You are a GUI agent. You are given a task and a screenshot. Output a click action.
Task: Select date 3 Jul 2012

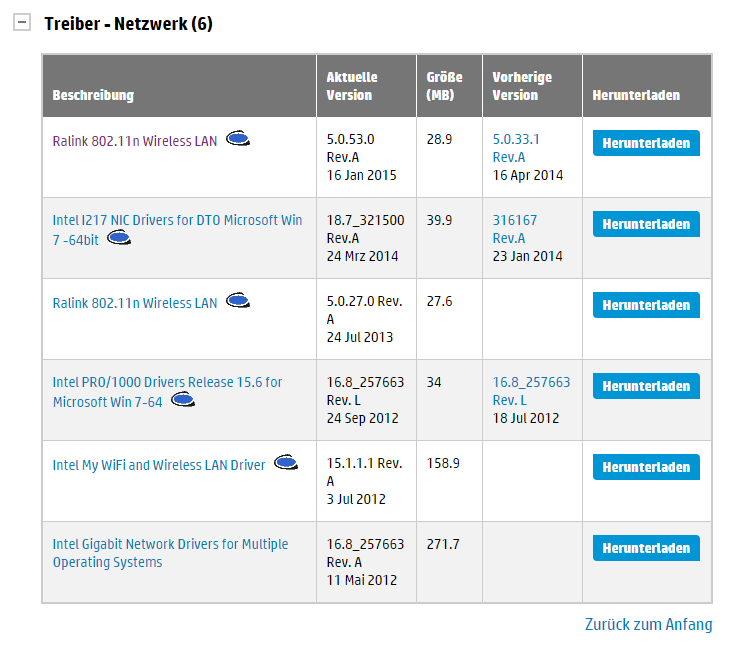pyautogui.click(x=356, y=499)
